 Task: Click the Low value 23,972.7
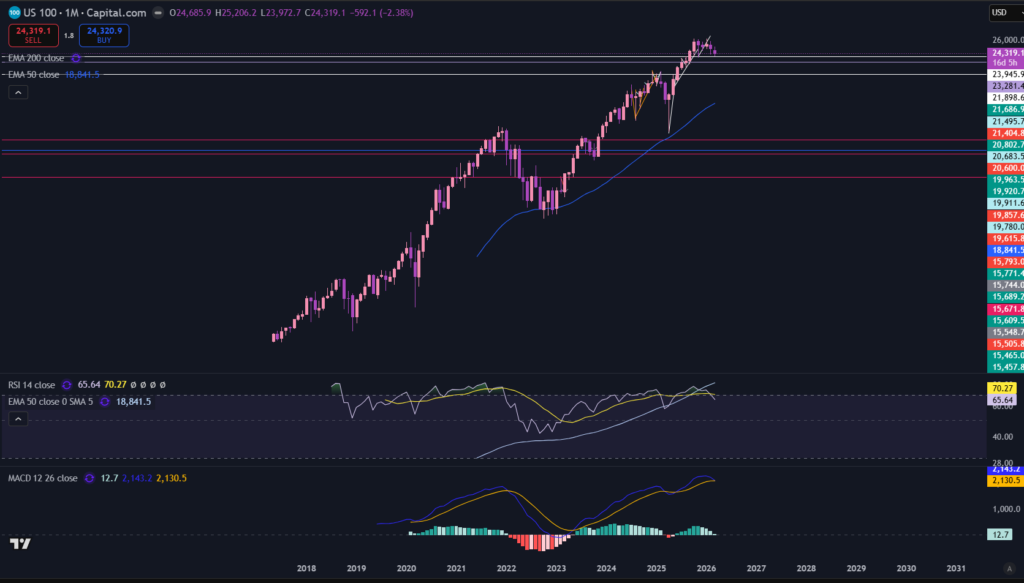click(x=281, y=12)
